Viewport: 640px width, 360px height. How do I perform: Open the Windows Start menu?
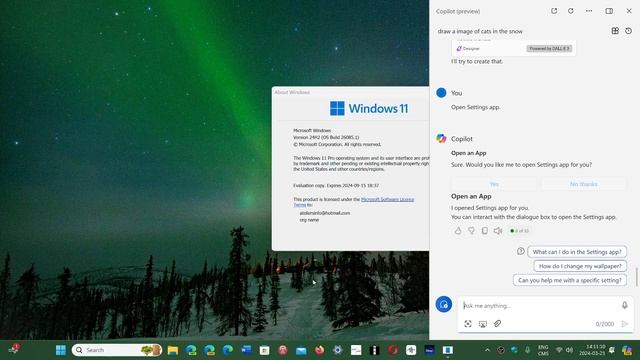61,350
